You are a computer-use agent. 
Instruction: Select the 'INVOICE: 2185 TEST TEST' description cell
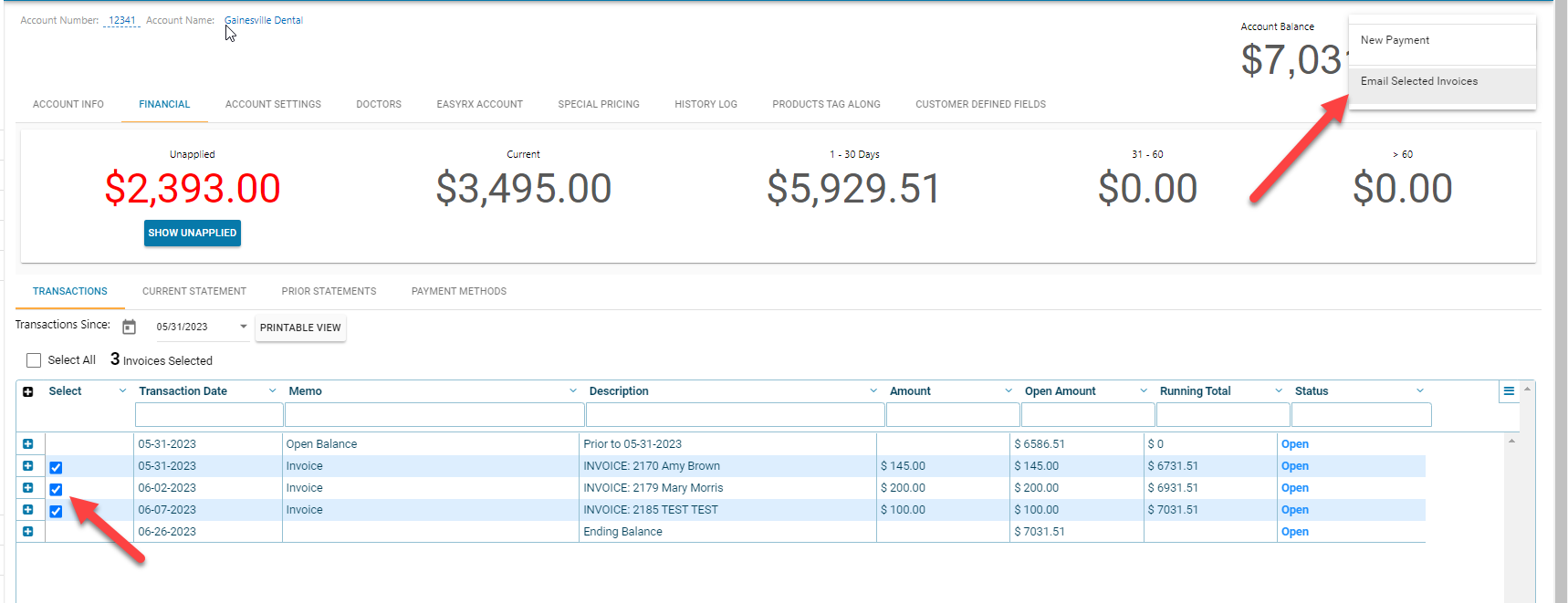[x=727, y=510]
